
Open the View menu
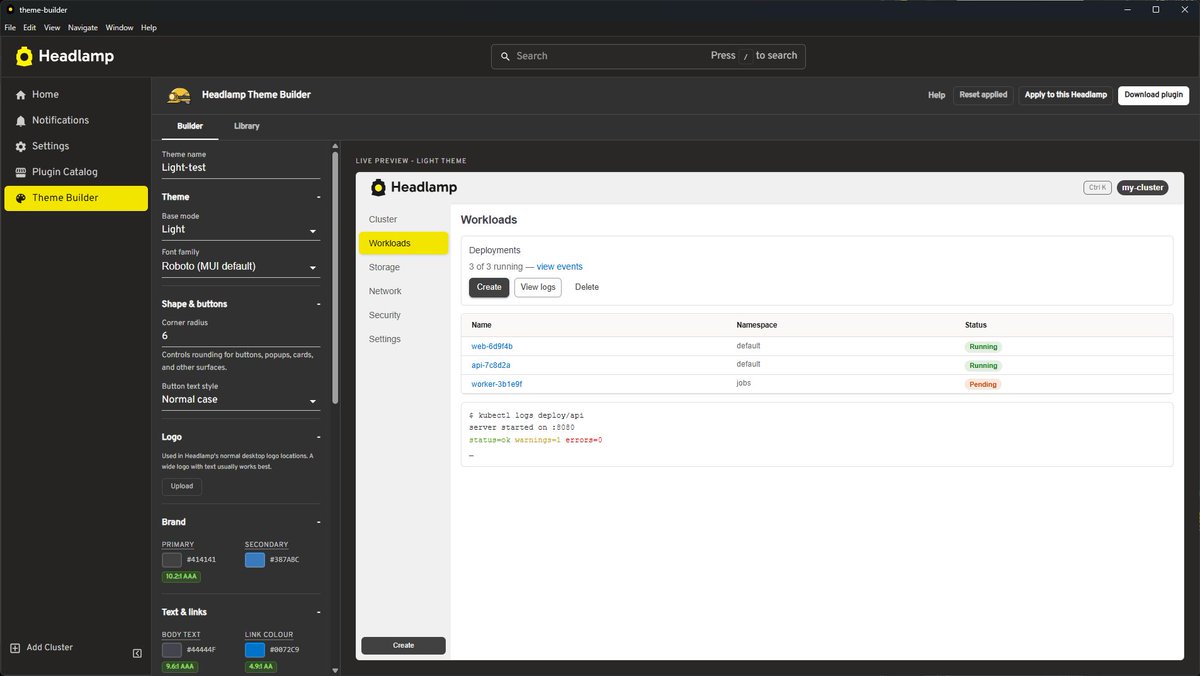click(52, 28)
